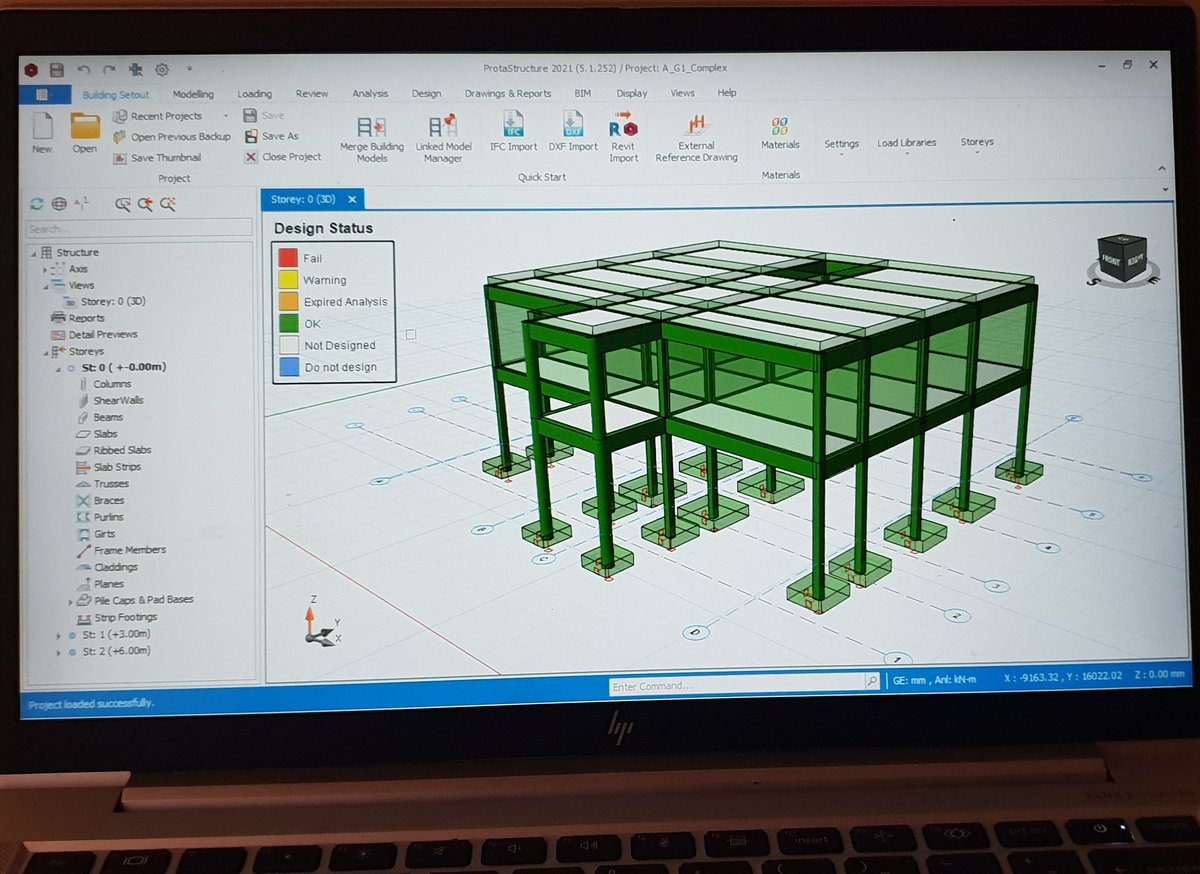Expand storey St: 2 (+6.00m)
Viewport: 1200px width, 874px height.
[58, 651]
